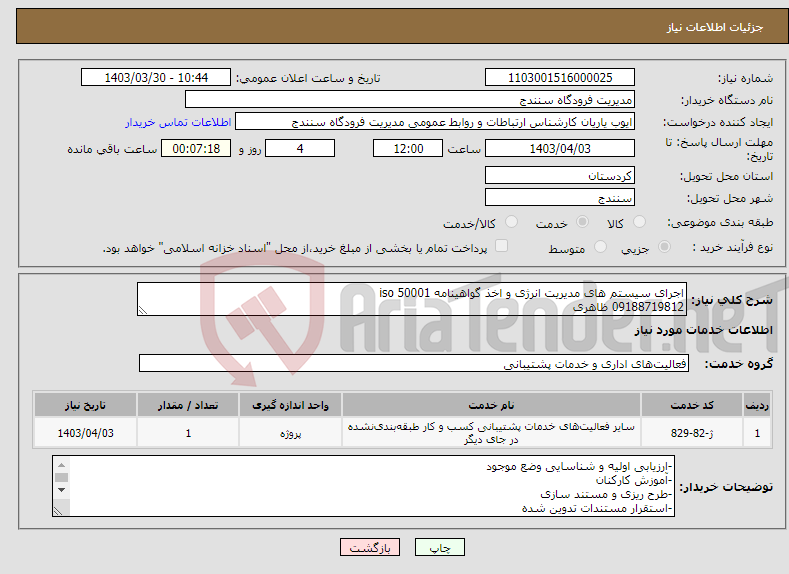Select the کالا radio button

tap(639, 222)
